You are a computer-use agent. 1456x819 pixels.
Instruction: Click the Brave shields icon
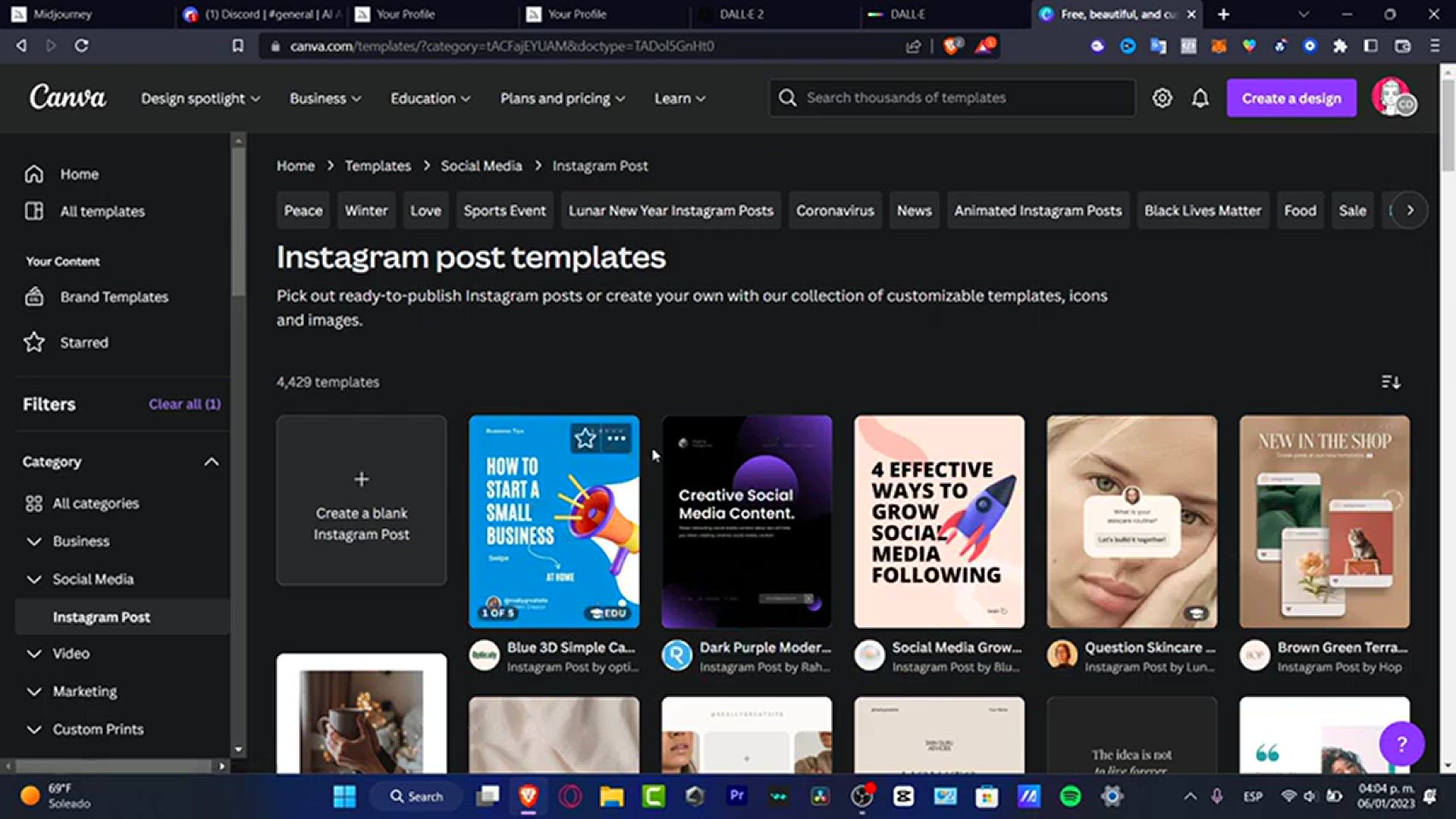(x=952, y=45)
